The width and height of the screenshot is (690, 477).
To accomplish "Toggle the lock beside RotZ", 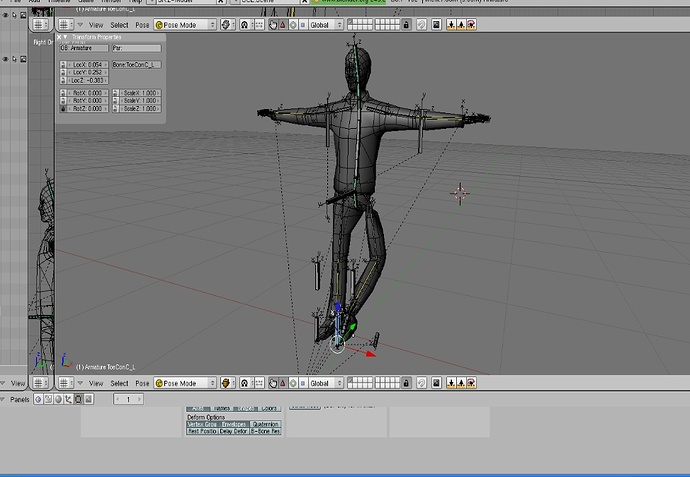I will click(63, 109).
